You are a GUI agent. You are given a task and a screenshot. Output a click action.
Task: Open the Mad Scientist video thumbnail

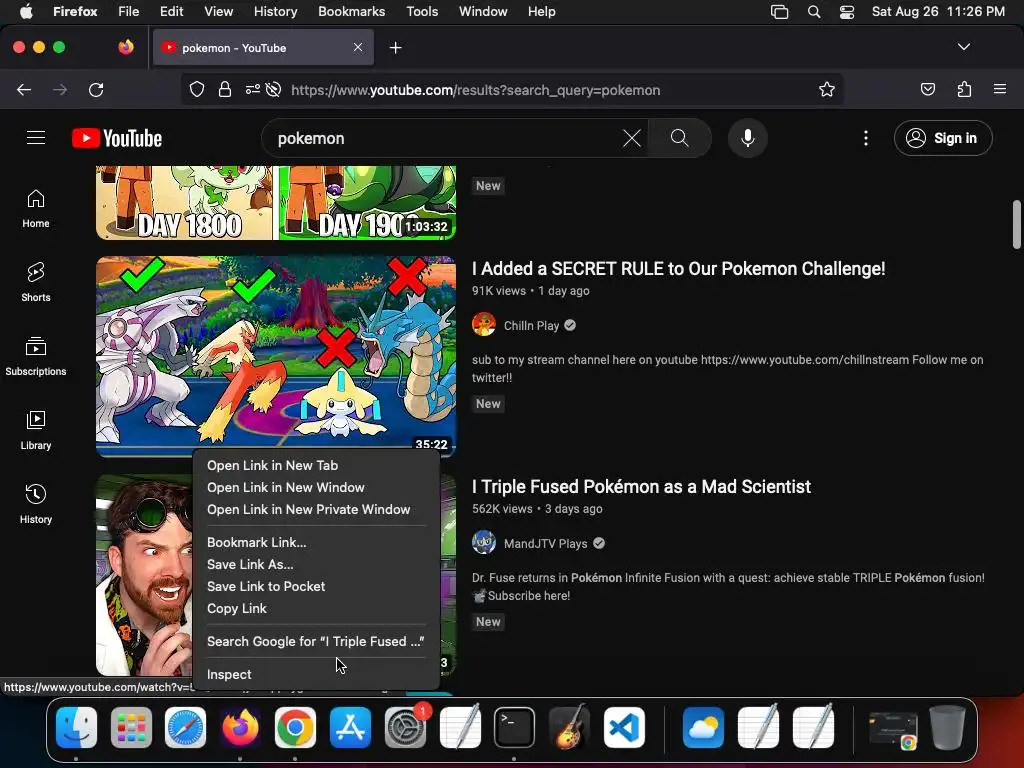pos(144,575)
